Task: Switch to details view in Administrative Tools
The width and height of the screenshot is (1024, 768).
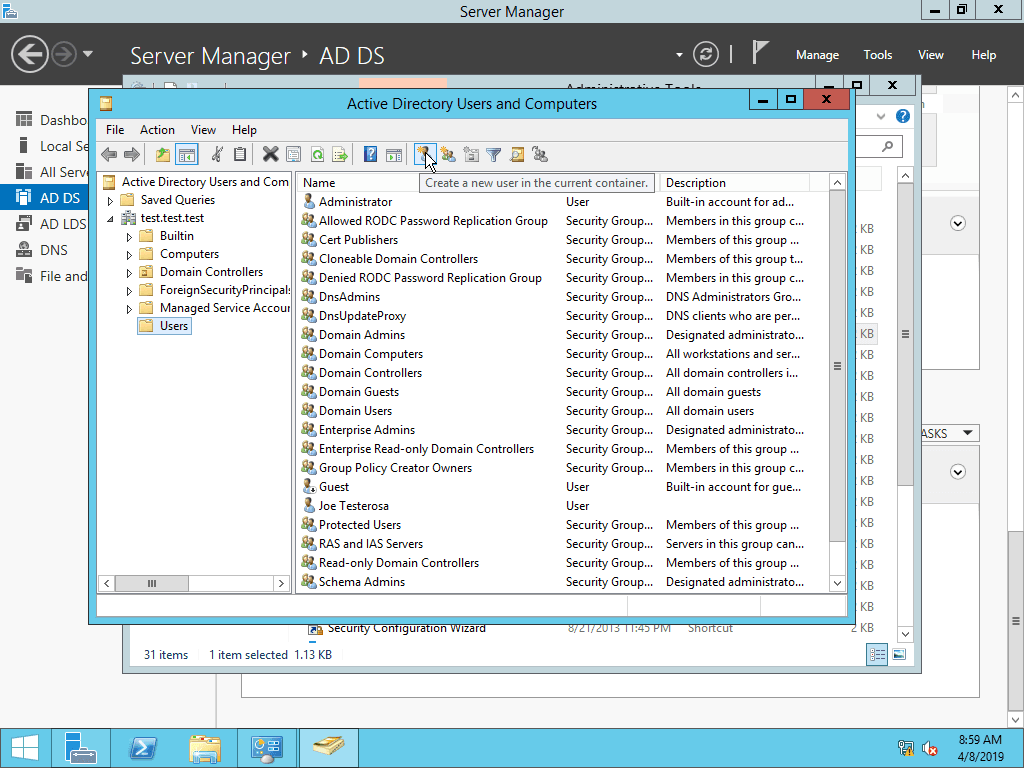Action: coord(877,654)
